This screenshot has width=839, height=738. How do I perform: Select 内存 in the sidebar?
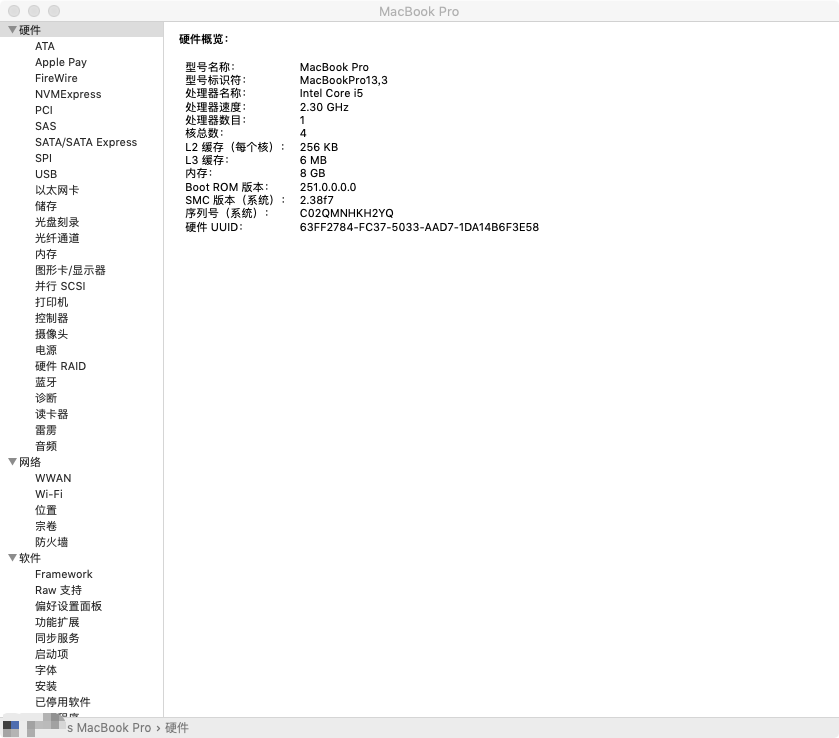pyautogui.click(x=46, y=254)
